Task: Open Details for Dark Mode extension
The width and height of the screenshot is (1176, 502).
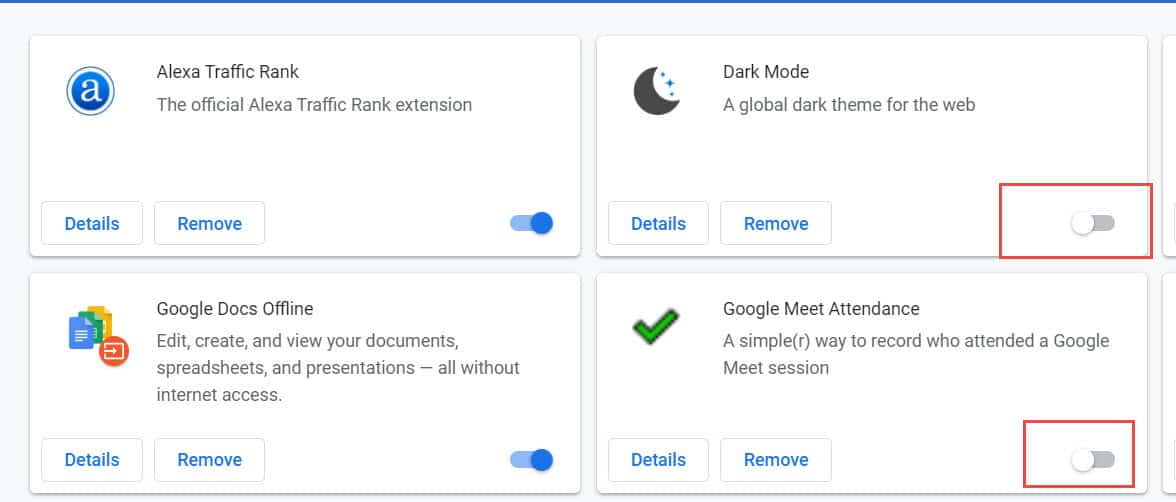Action: [658, 223]
